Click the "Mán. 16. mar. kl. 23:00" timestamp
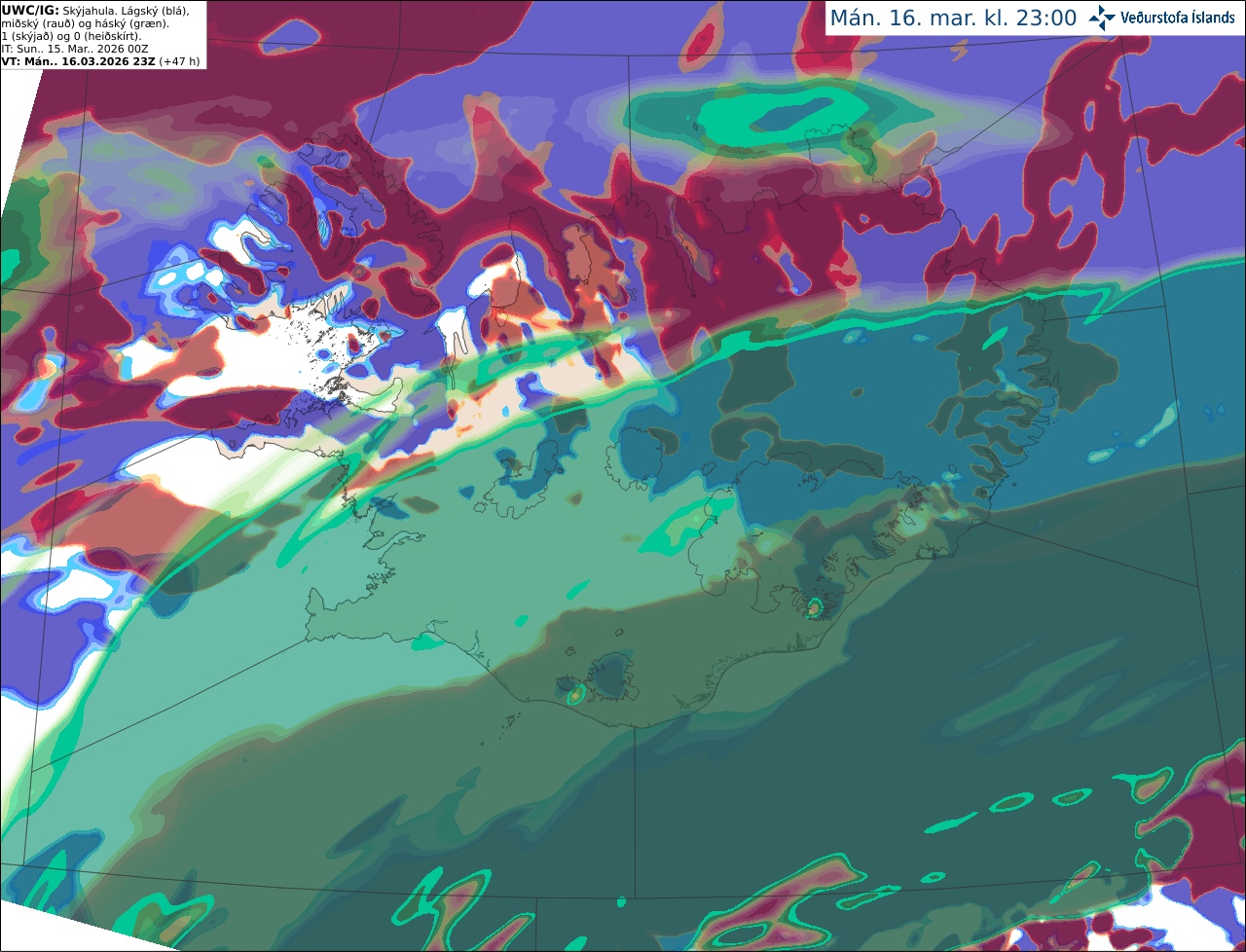Viewport: 1246px width, 952px height. [x=953, y=18]
